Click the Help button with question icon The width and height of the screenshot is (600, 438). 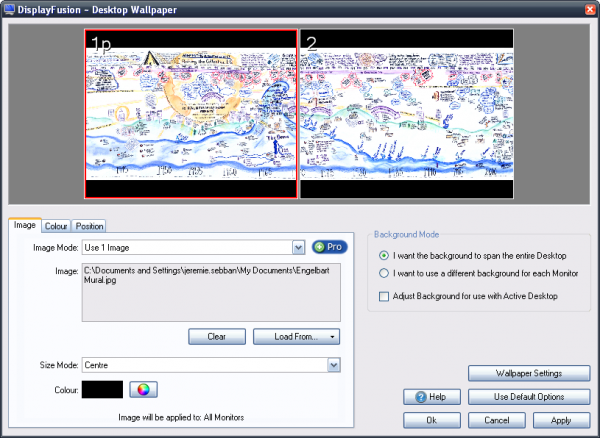point(430,397)
